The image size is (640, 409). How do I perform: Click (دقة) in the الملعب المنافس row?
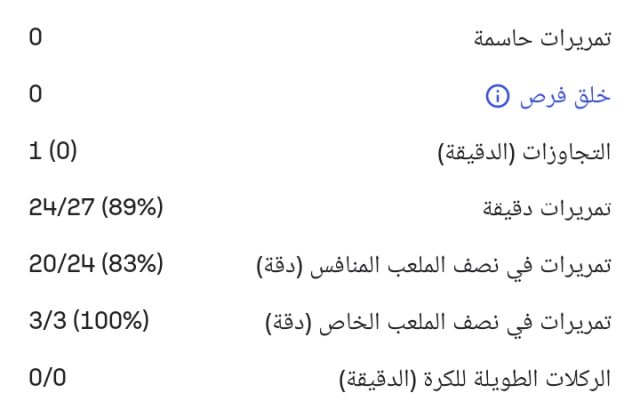pos(277,267)
